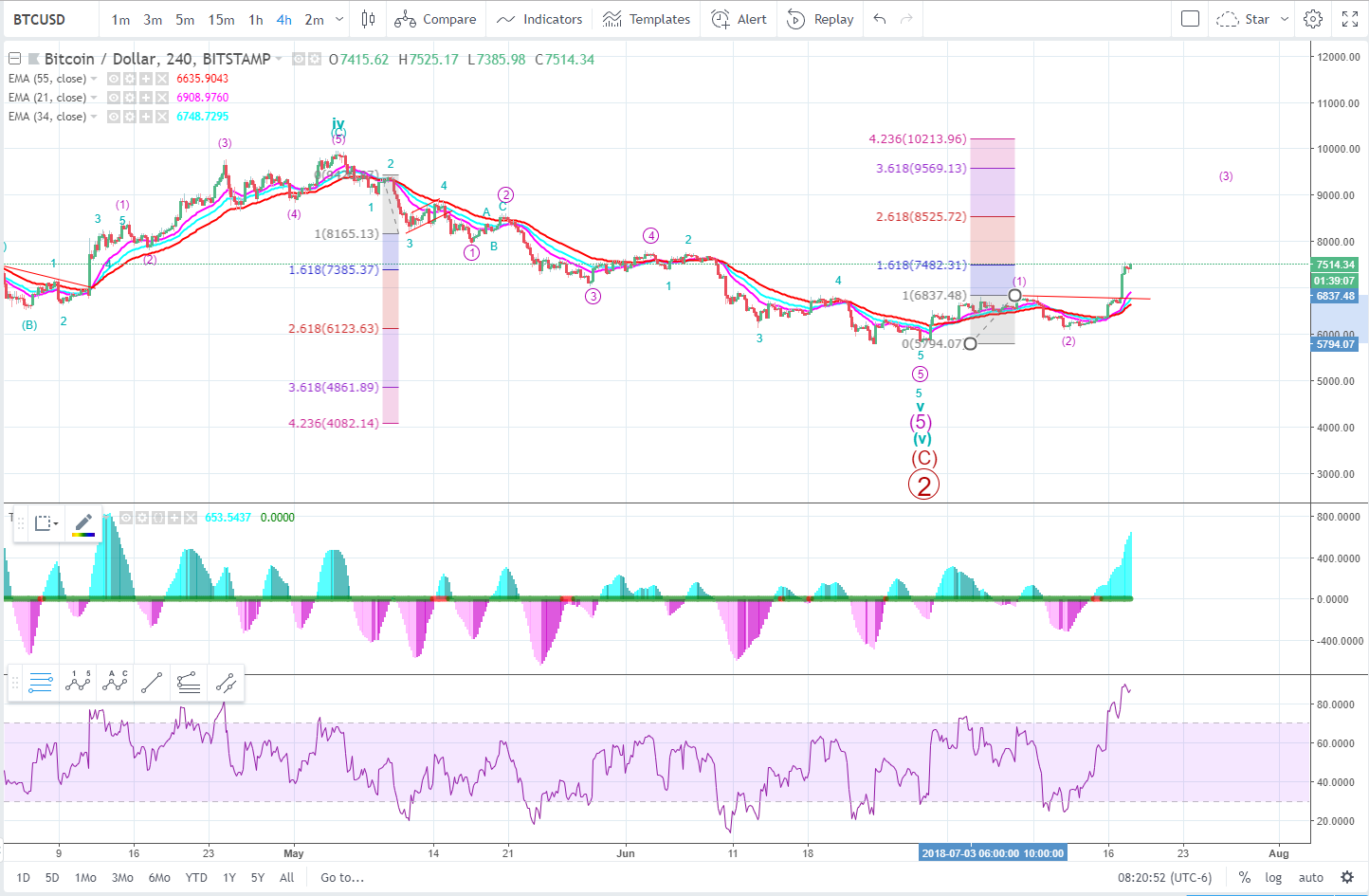Save layout to cloud named Star
The image size is (1369, 896).
pyautogui.click(x=1243, y=19)
